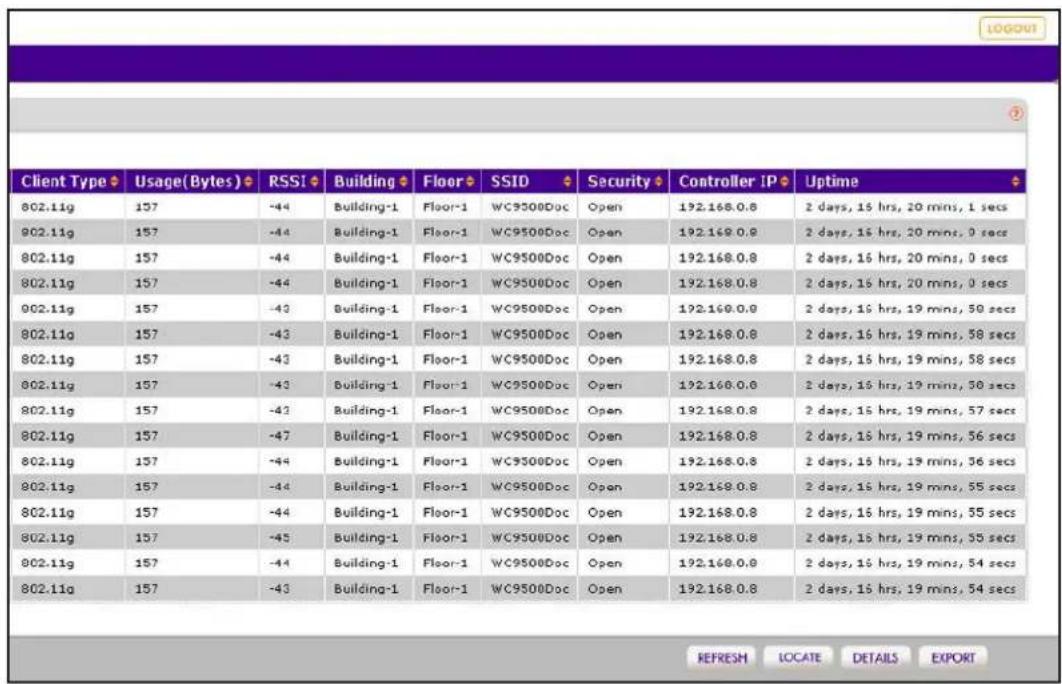
Task: Click WC9500Doc in the RSSI -47 row
Action: coord(530,436)
